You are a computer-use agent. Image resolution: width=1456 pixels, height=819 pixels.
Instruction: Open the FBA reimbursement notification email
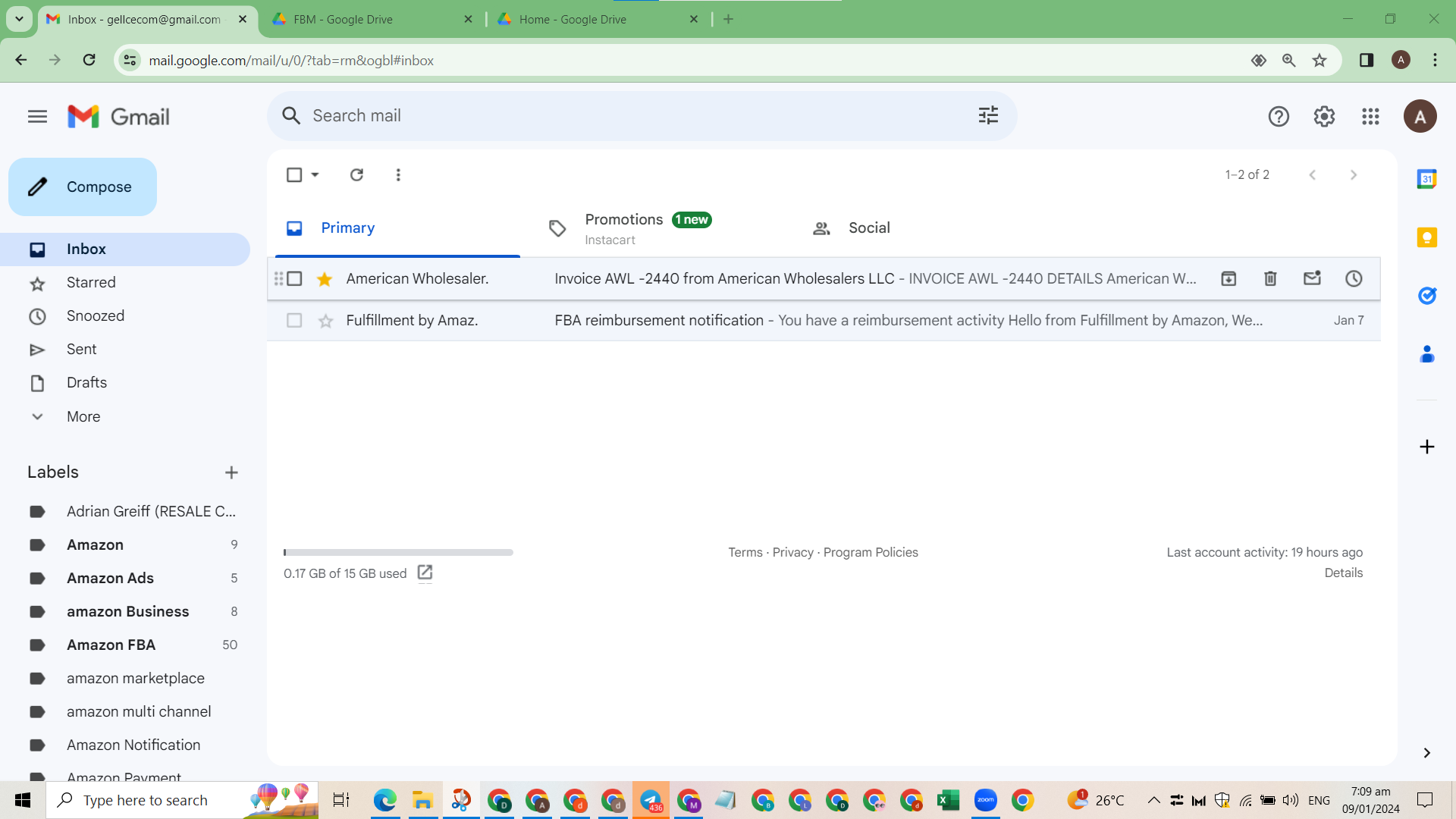click(824, 321)
